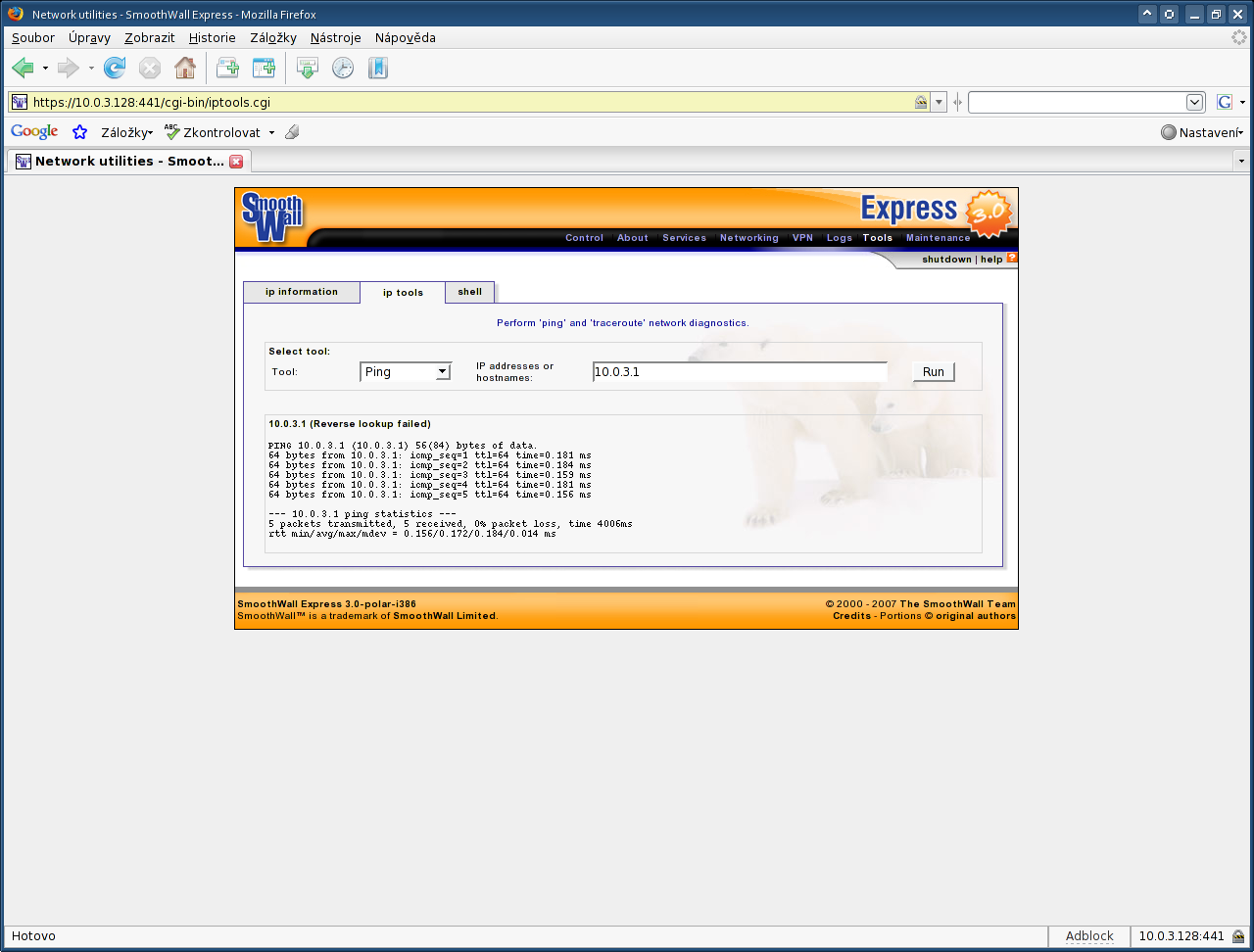The width and height of the screenshot is (1254, 952).
Task: Open the Forward button history dropdown arrow
Action: tap(91, 69)
